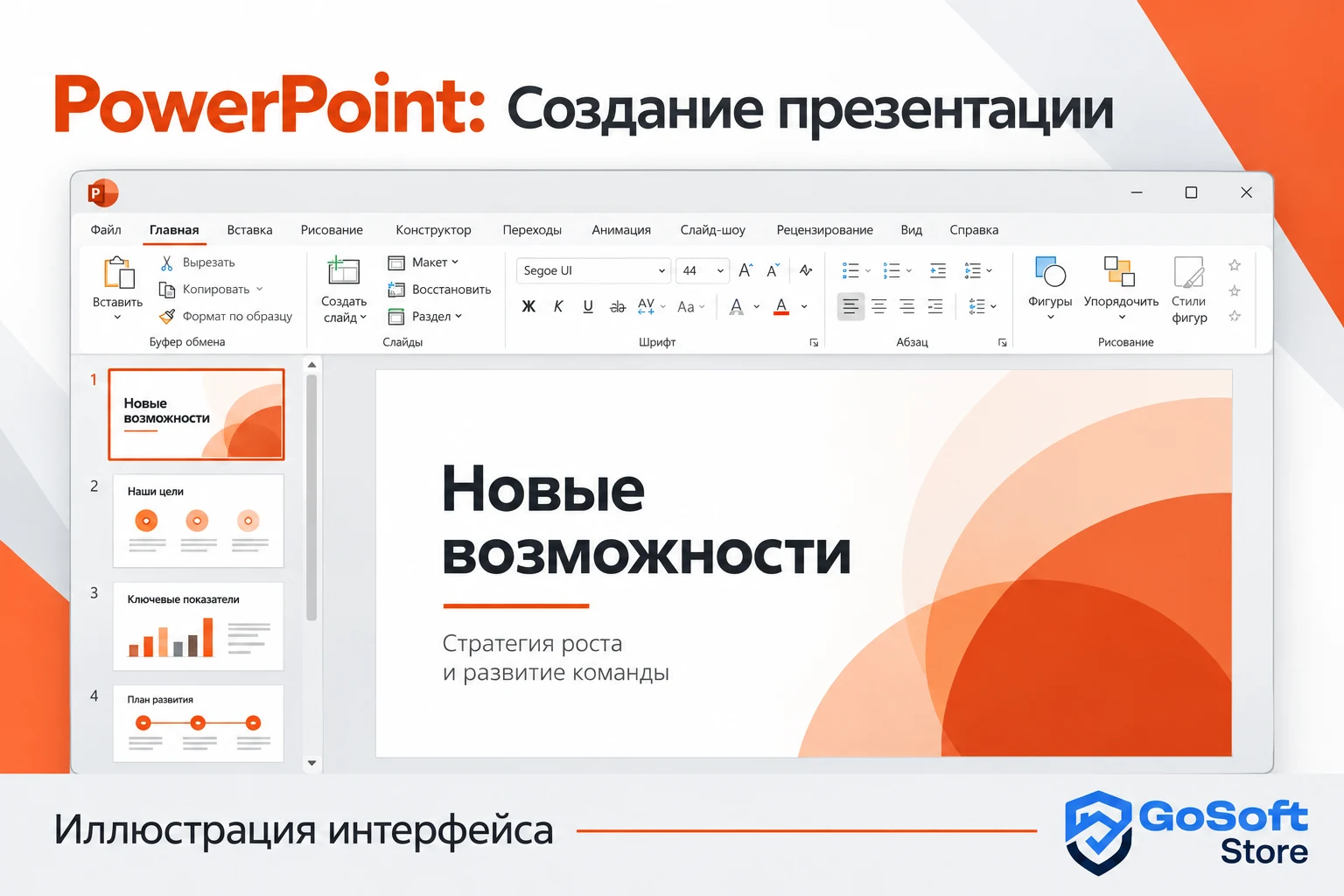Click the AV character spacing icon
The width and height of the screenshot is (1344, 896).
coord(647,305)
